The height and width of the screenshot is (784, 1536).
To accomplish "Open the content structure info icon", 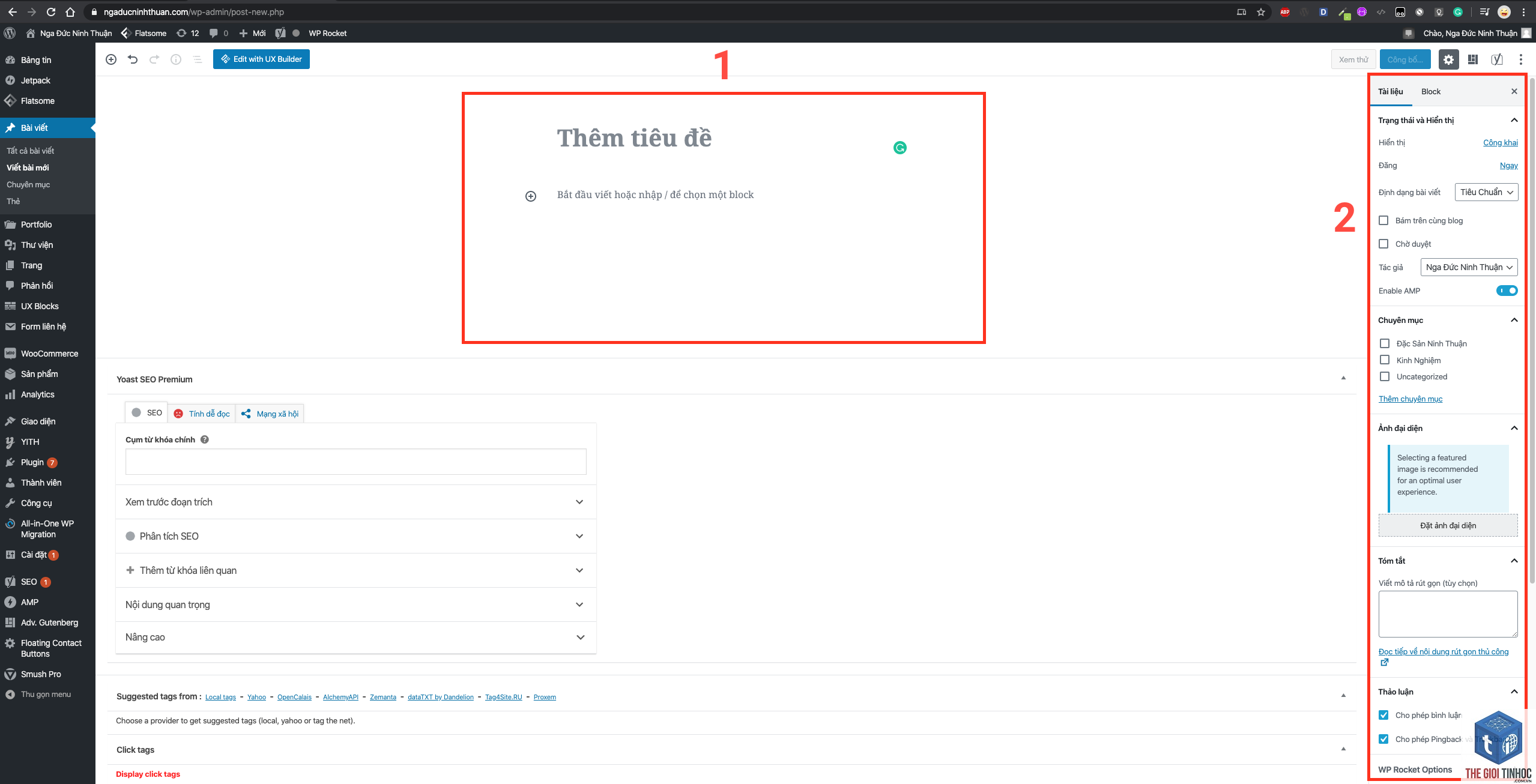I will (176, 59).
